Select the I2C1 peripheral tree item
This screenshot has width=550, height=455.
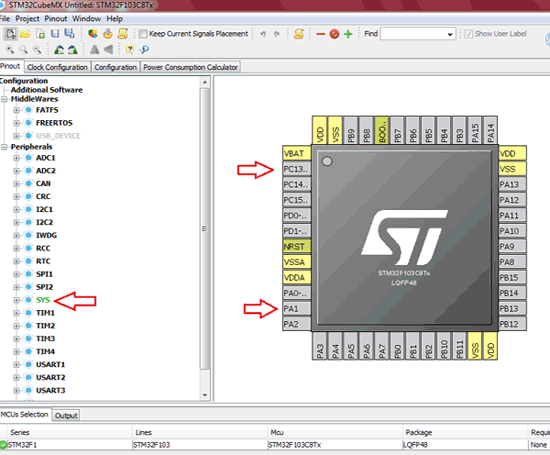(x=44, y=209)
